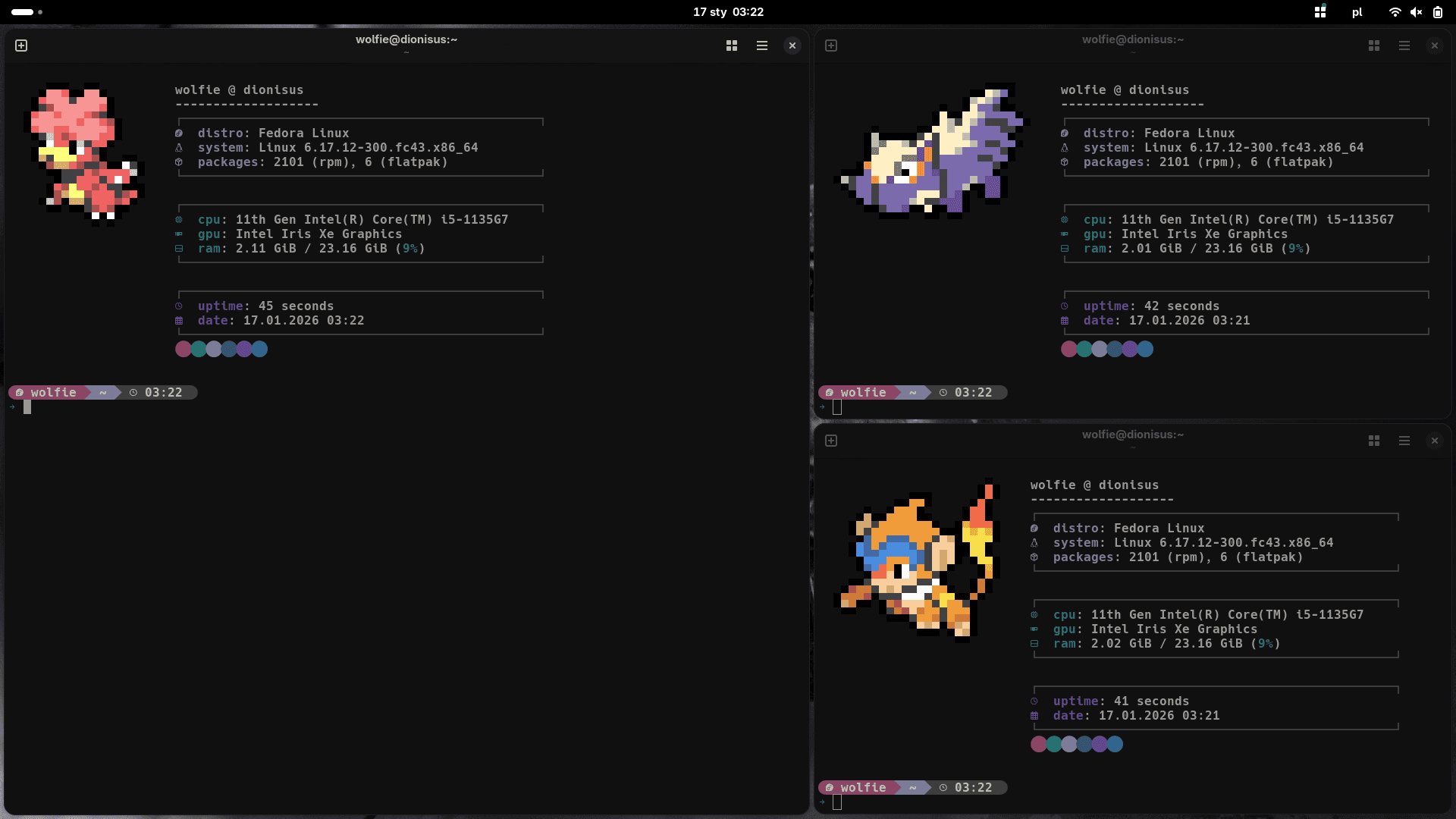
Task: Click first pink color circle in left terminal
Action: point(183,349)
